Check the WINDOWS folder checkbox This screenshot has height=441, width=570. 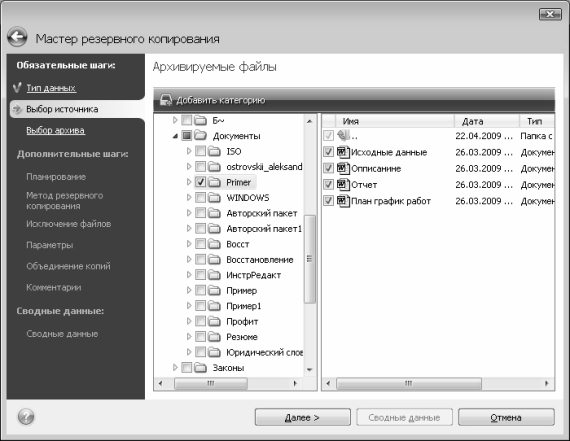tap(200, 197)
